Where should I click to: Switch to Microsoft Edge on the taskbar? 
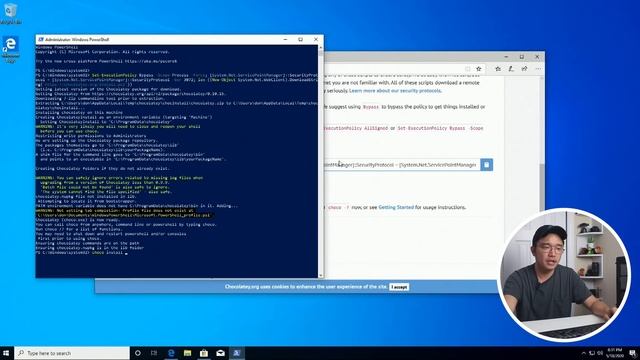click(x=171, y=353)
